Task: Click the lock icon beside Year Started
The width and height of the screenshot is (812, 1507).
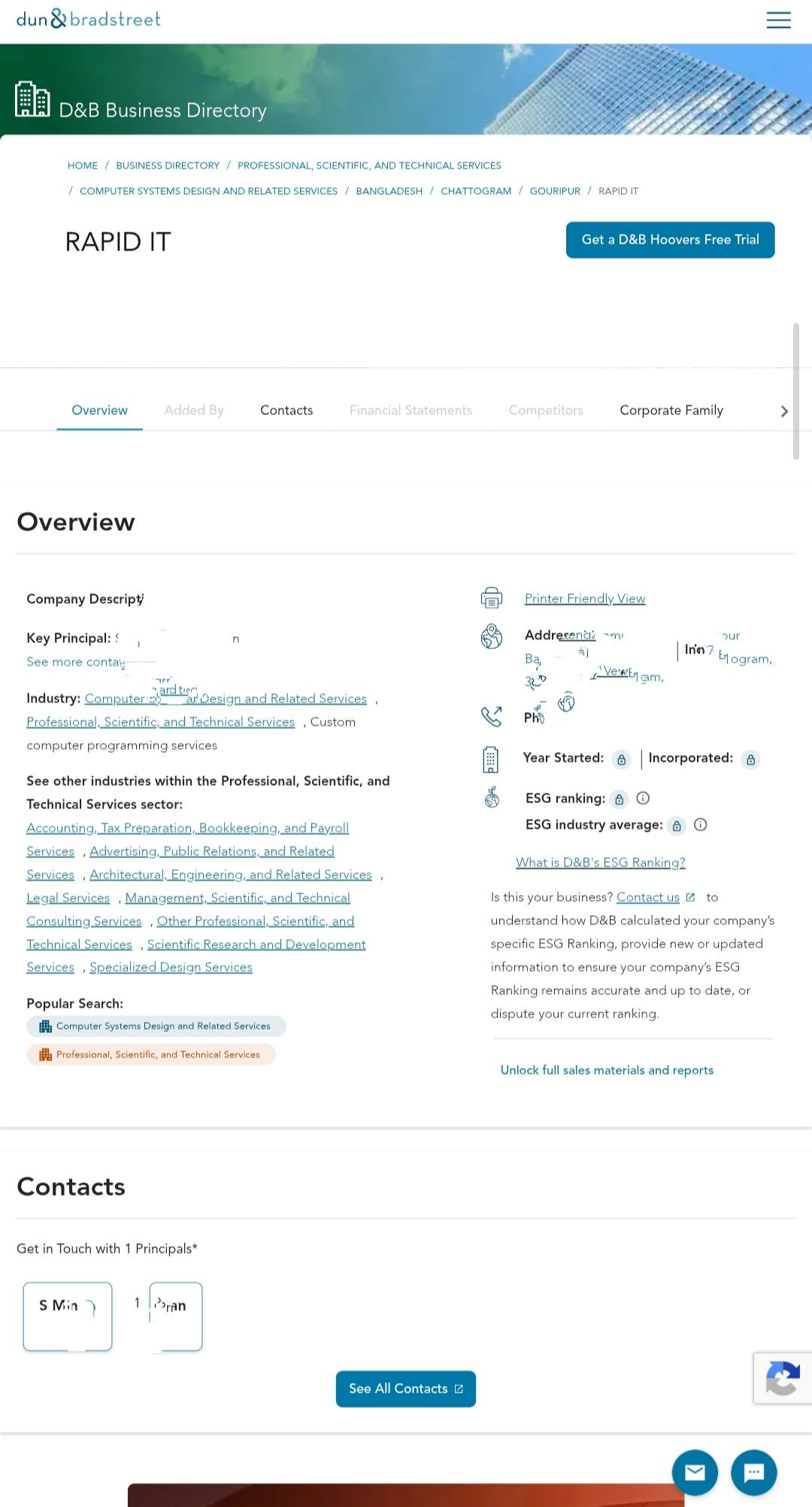Action: [621, 760]
